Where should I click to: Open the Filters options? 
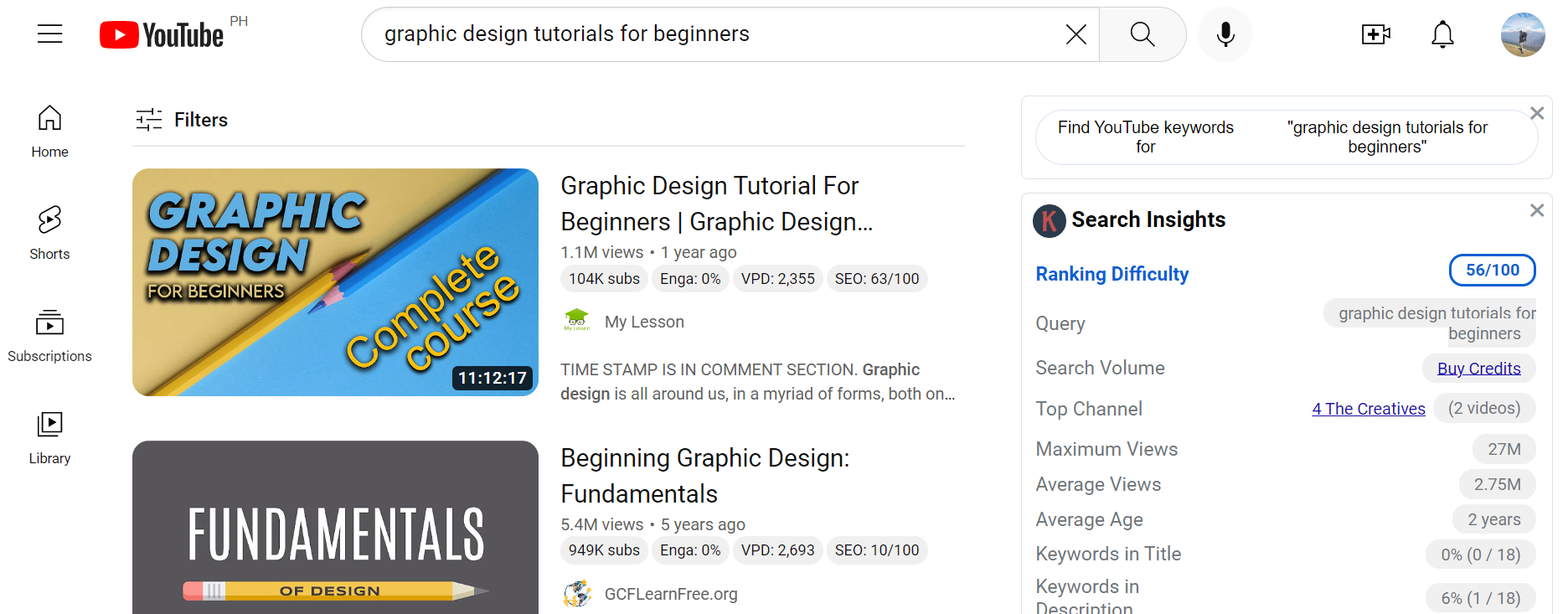click(182, 120)
